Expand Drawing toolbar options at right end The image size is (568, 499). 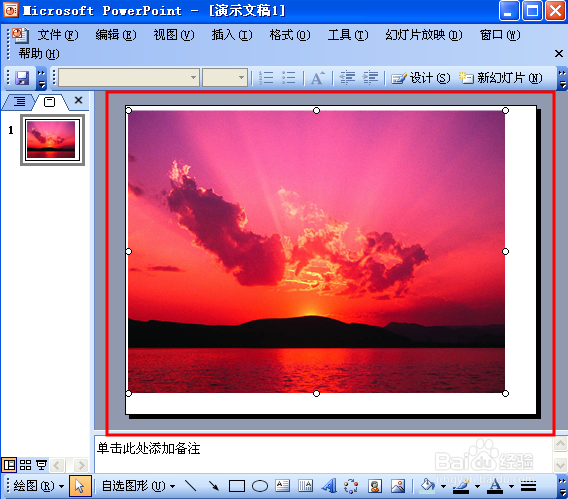tap(562, 486)
